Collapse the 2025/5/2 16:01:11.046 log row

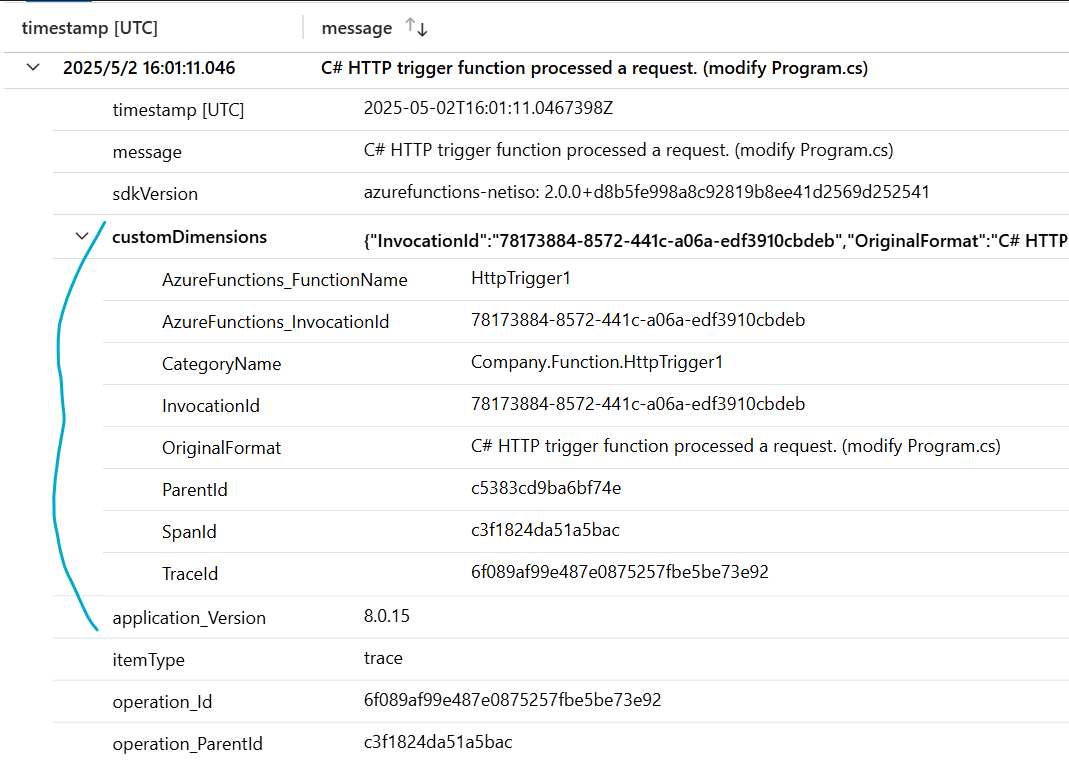34,68
